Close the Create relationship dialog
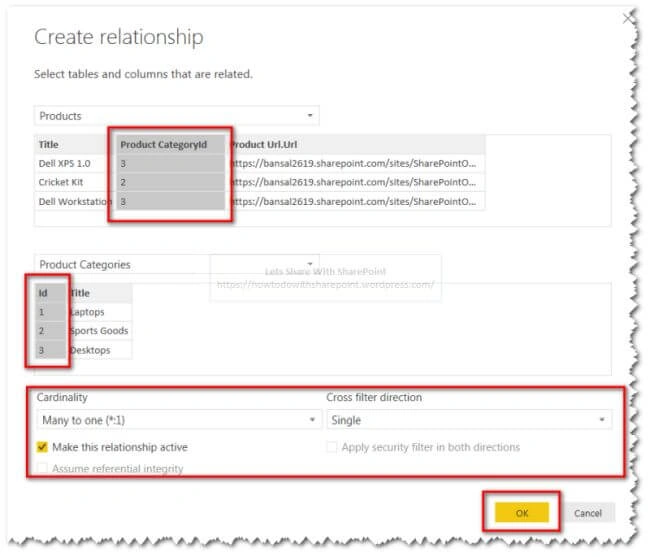Screen dimensions: 650x557 629,19
